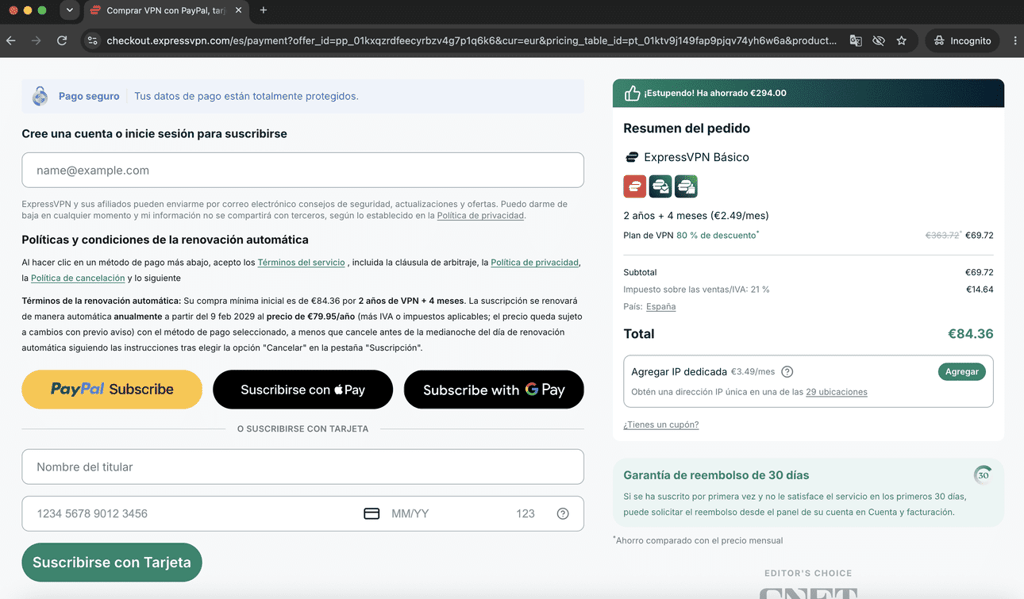Click the thumbs-up savings icon

click(632, 93)
